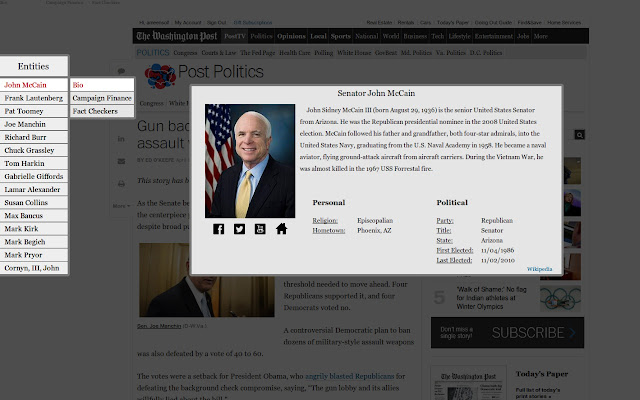Click the Last Elected label link
Image resolution: width=640 pixels, height=400 pixels.
click(x=454, y=260)
